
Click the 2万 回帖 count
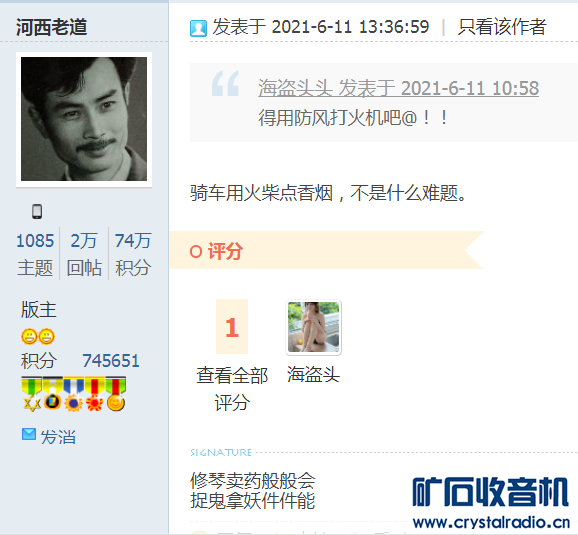pyautogui.click(x=84, y=254)
